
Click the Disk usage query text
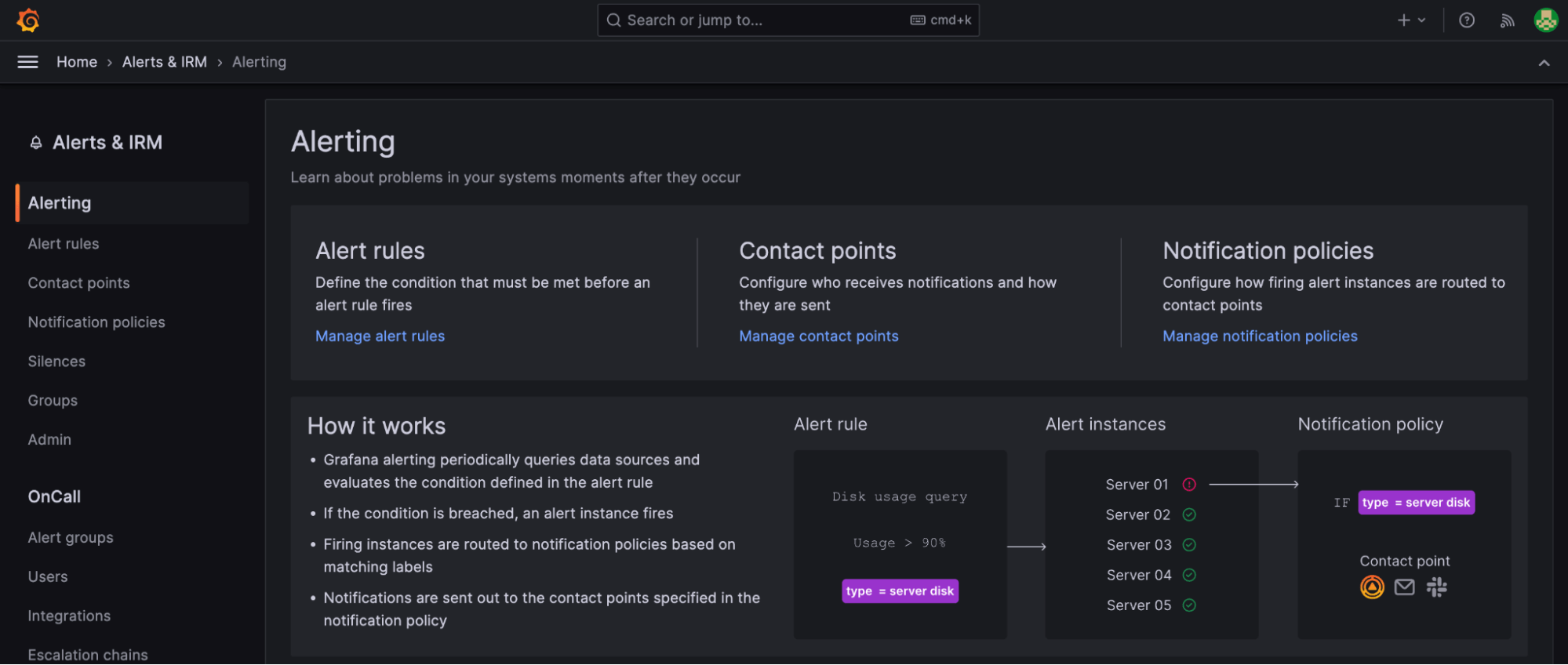click(900, 497)
